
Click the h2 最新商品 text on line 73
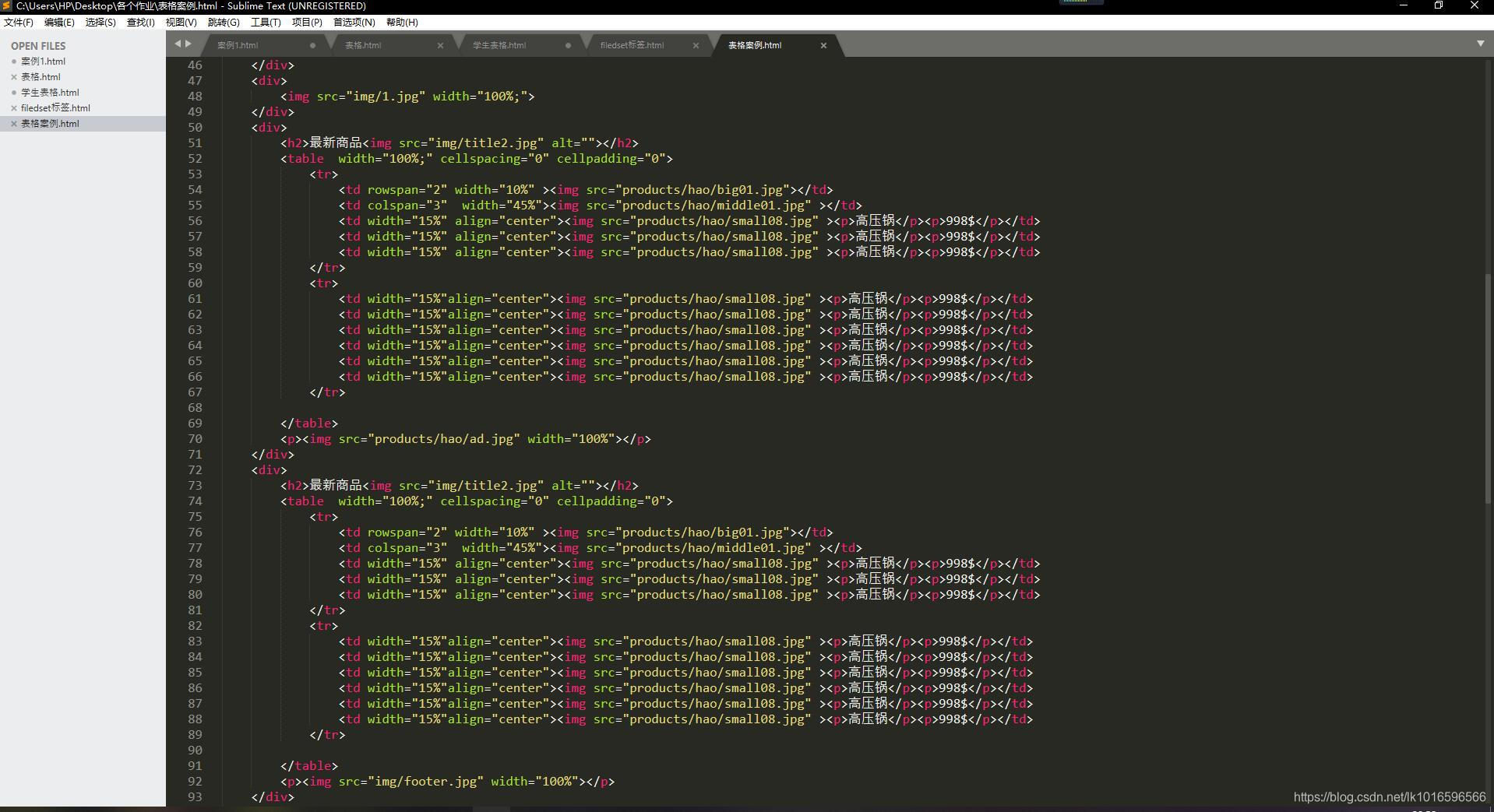pyautogui.click(x=336, y=486)
